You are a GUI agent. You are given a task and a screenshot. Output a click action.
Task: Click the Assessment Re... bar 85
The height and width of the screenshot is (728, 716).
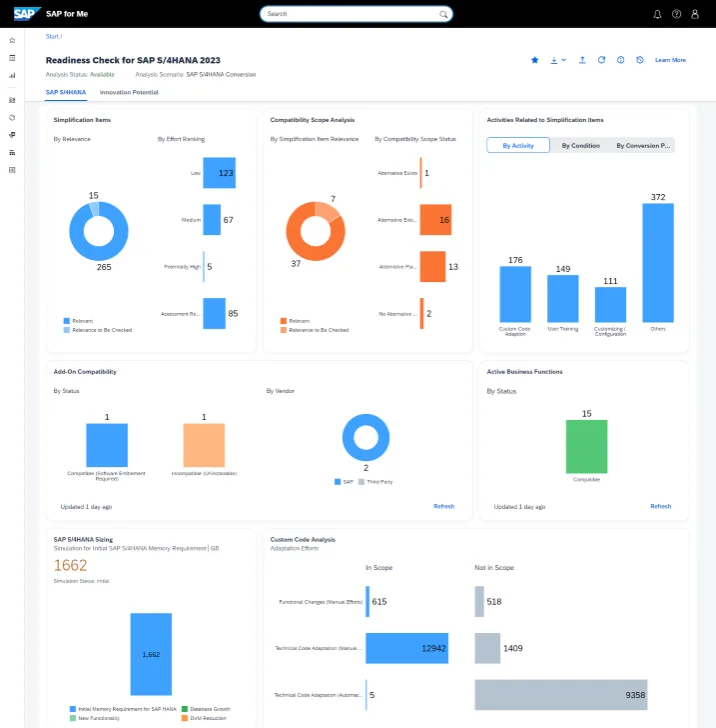[x=214, y=313]
